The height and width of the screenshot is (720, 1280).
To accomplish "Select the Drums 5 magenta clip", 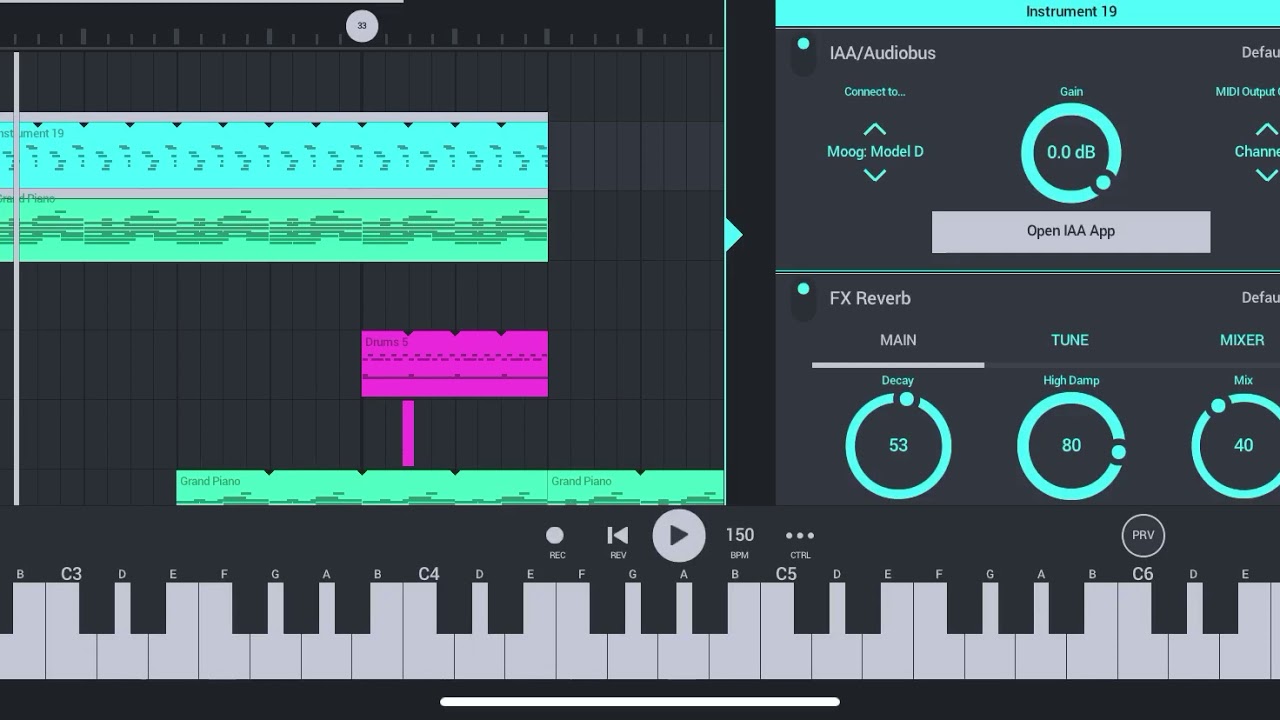I will (454, 364).
